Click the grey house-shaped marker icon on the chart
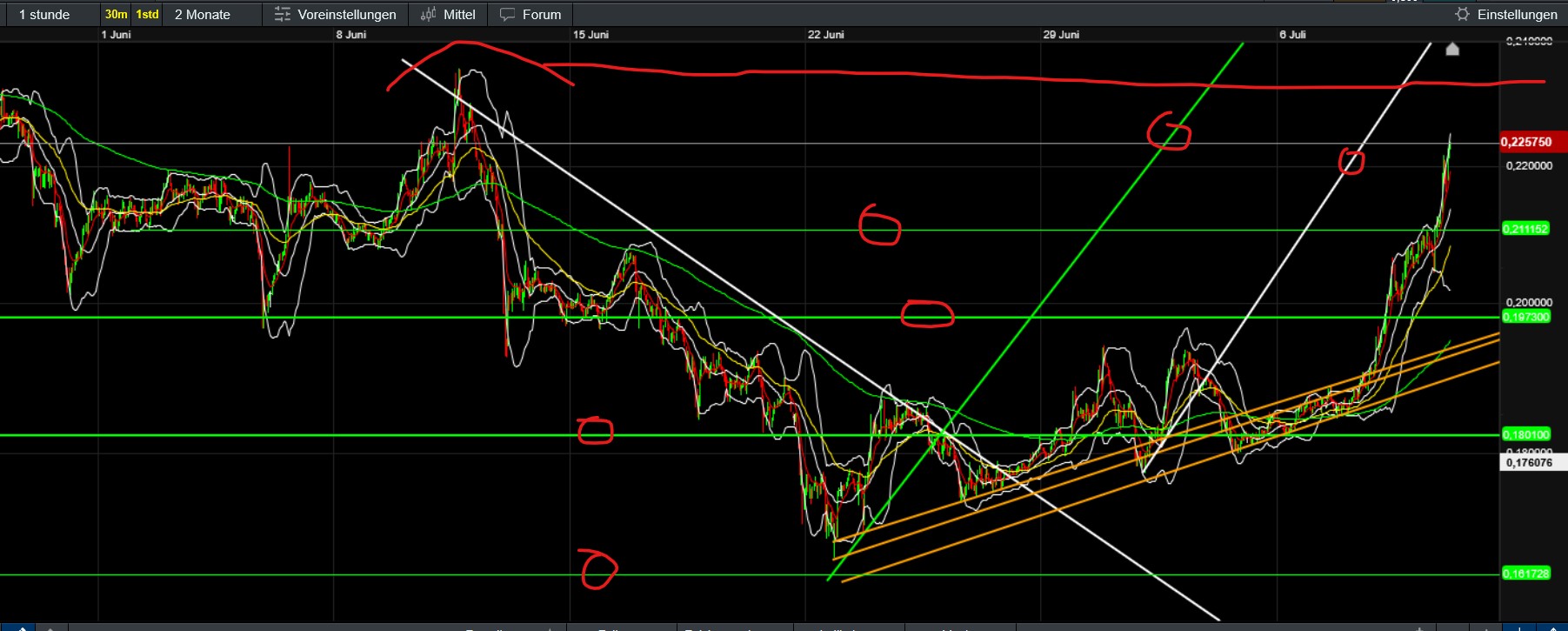 [1452, 49]
